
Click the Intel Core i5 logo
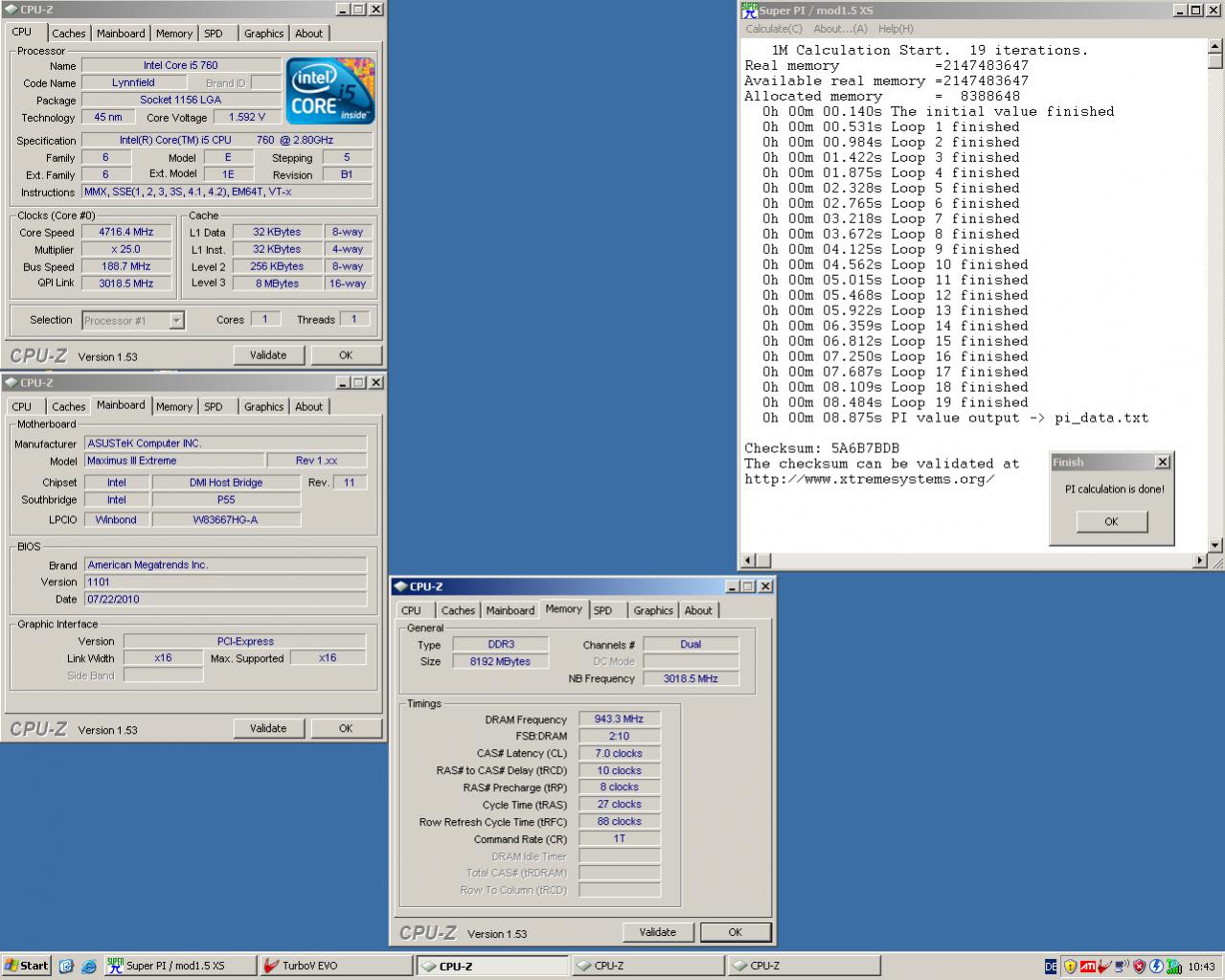[x=330, y=91]
